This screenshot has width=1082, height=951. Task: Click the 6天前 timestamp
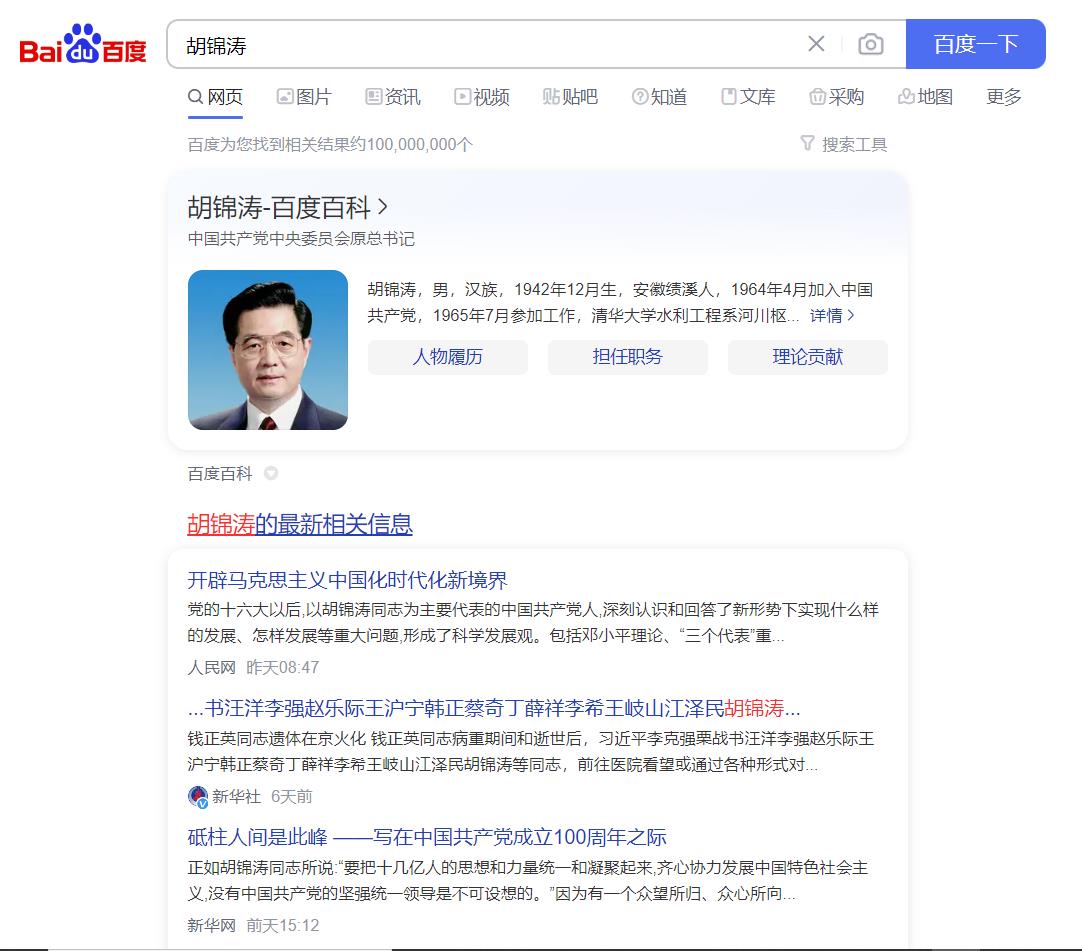(x=292, y=796)
